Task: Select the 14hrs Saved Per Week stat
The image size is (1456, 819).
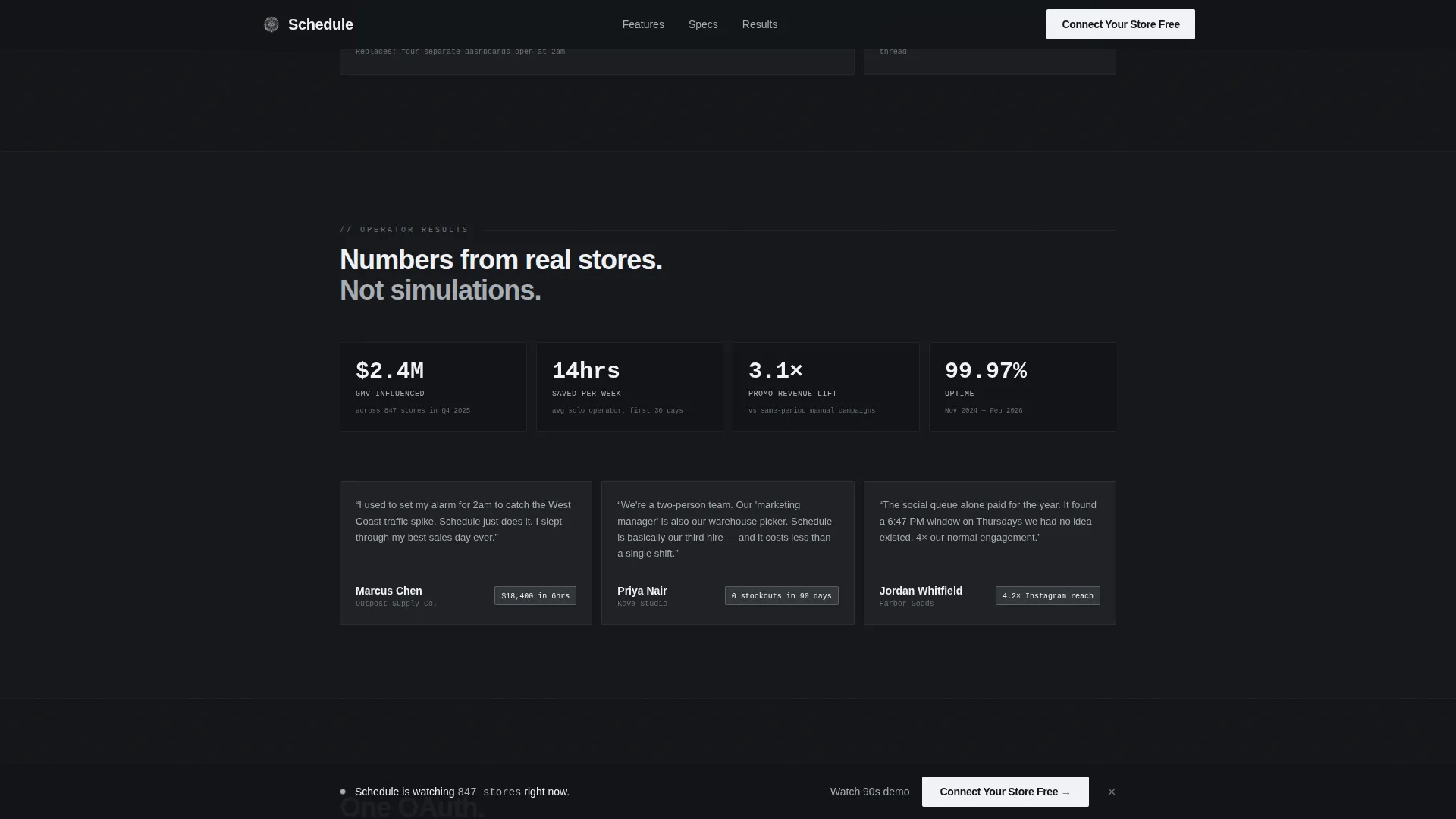Action: (x=629, y=387)
